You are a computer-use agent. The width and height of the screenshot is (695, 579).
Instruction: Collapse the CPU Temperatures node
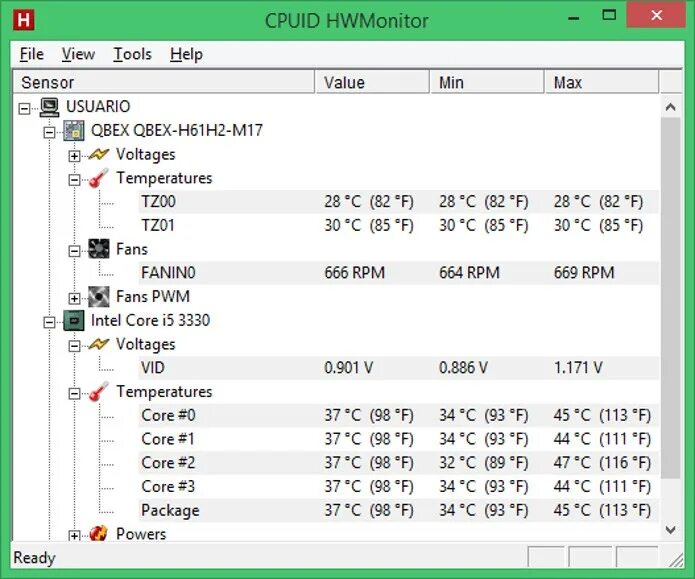[74, 393]
